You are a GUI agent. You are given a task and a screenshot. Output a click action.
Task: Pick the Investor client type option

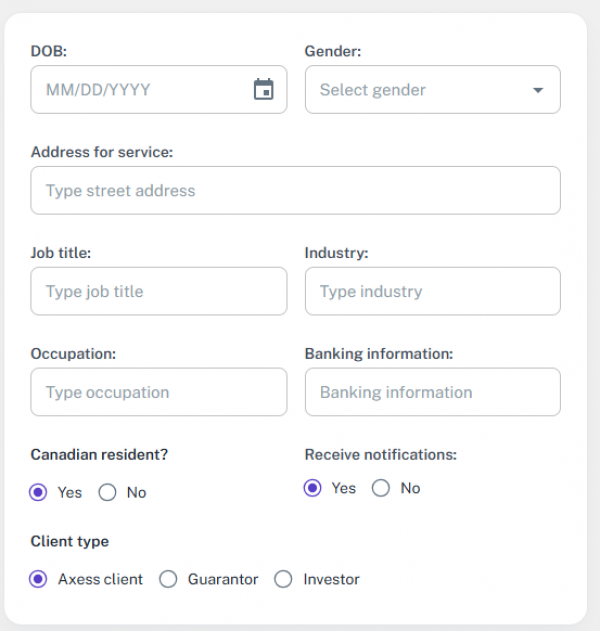(x=284, y=580)
